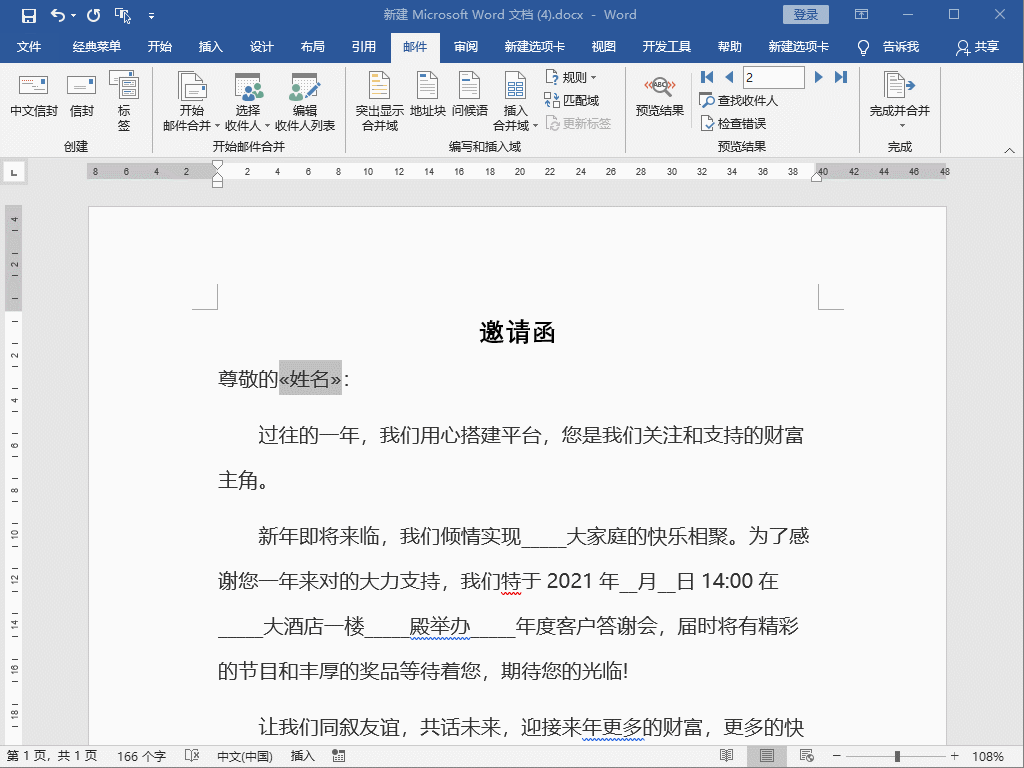This screenshot has height=768, width=1024.
Task: Click the 登录 sign-in button
Action: pyautogui.click(x=805, y=14)
